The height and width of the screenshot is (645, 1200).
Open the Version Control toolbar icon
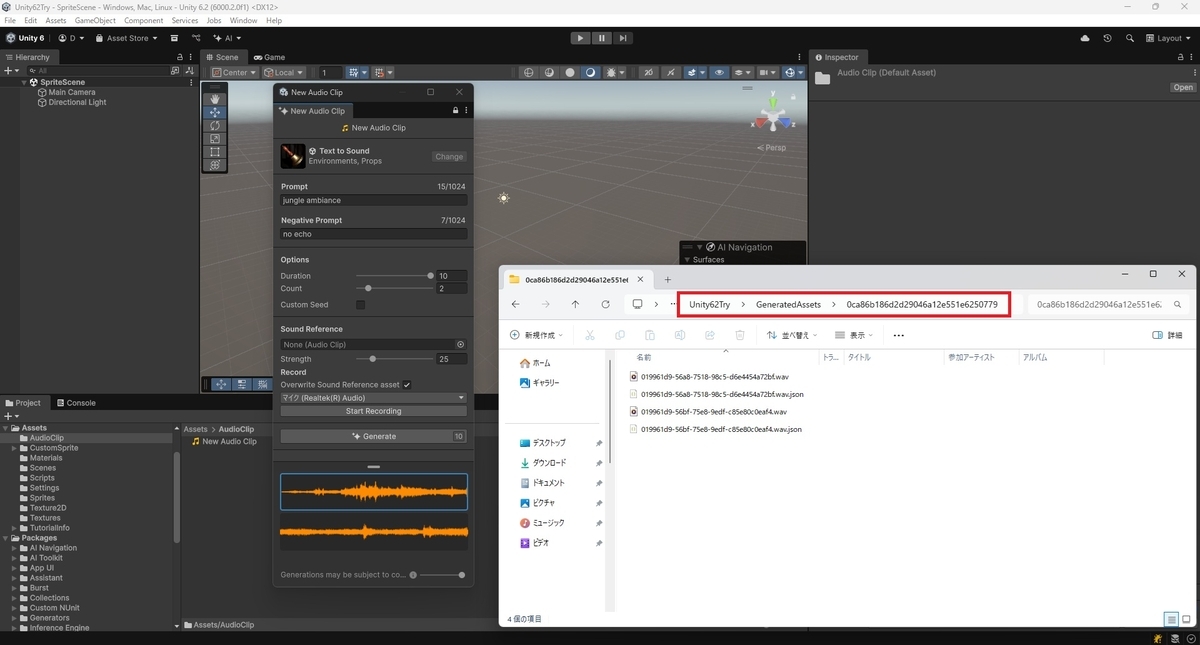pyautogui.click(x=196, y=38)
